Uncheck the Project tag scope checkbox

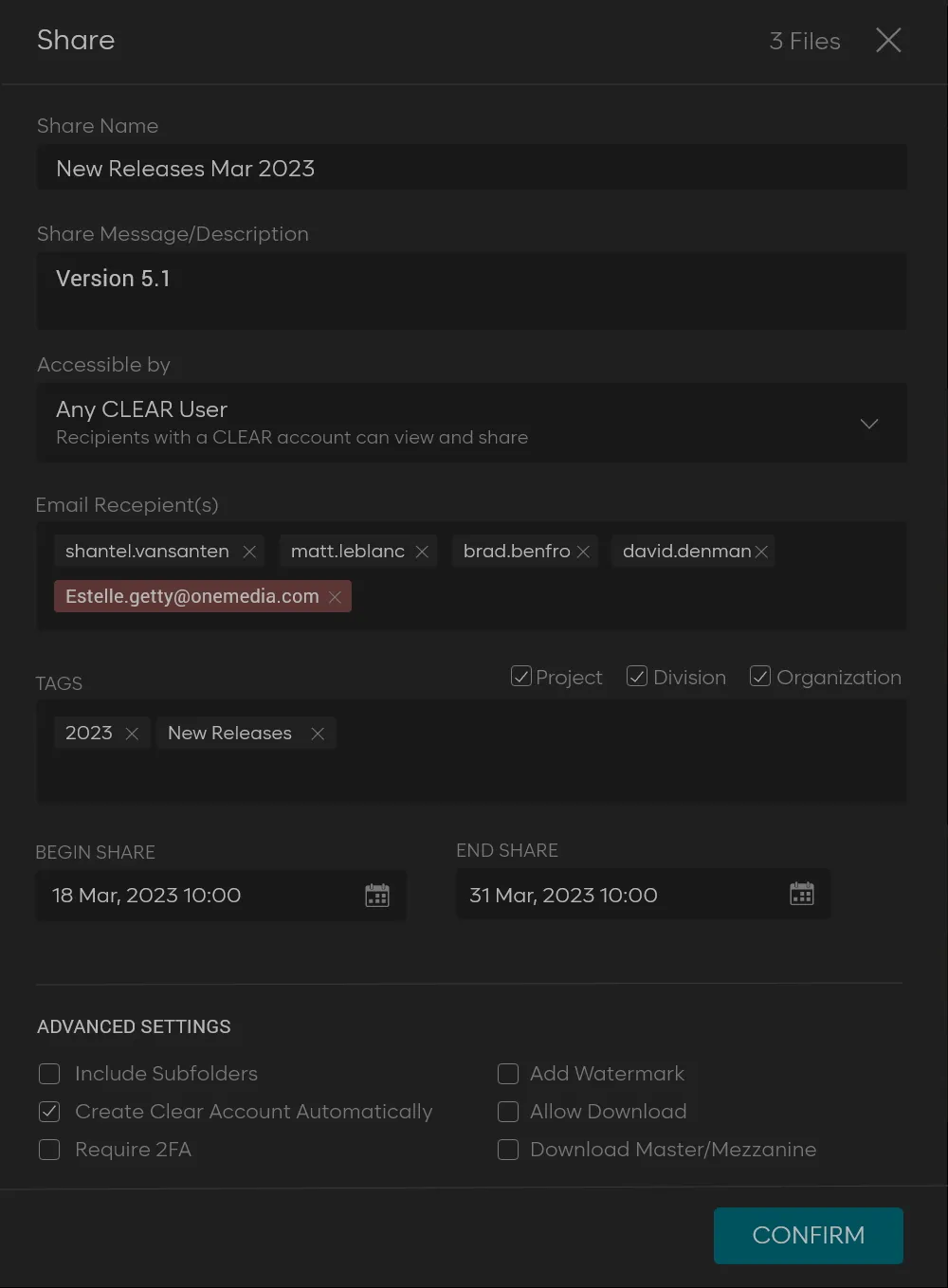click(x=520, y=676)
